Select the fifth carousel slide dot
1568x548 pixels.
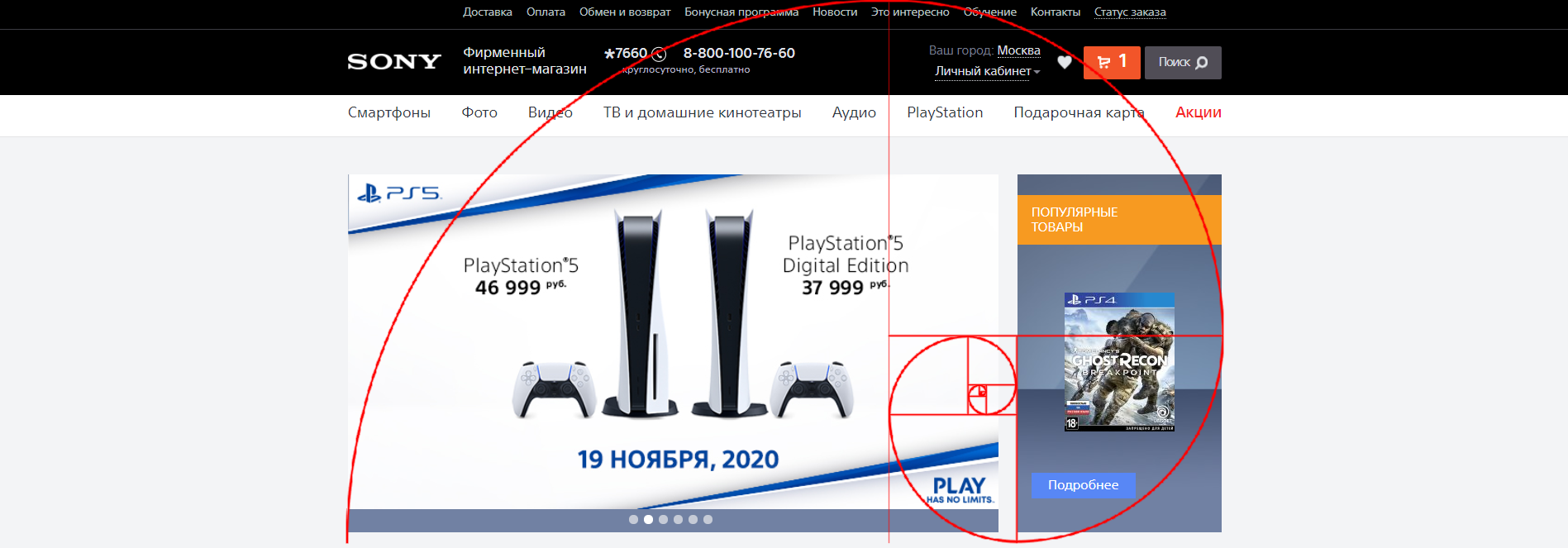pos(693,520)
